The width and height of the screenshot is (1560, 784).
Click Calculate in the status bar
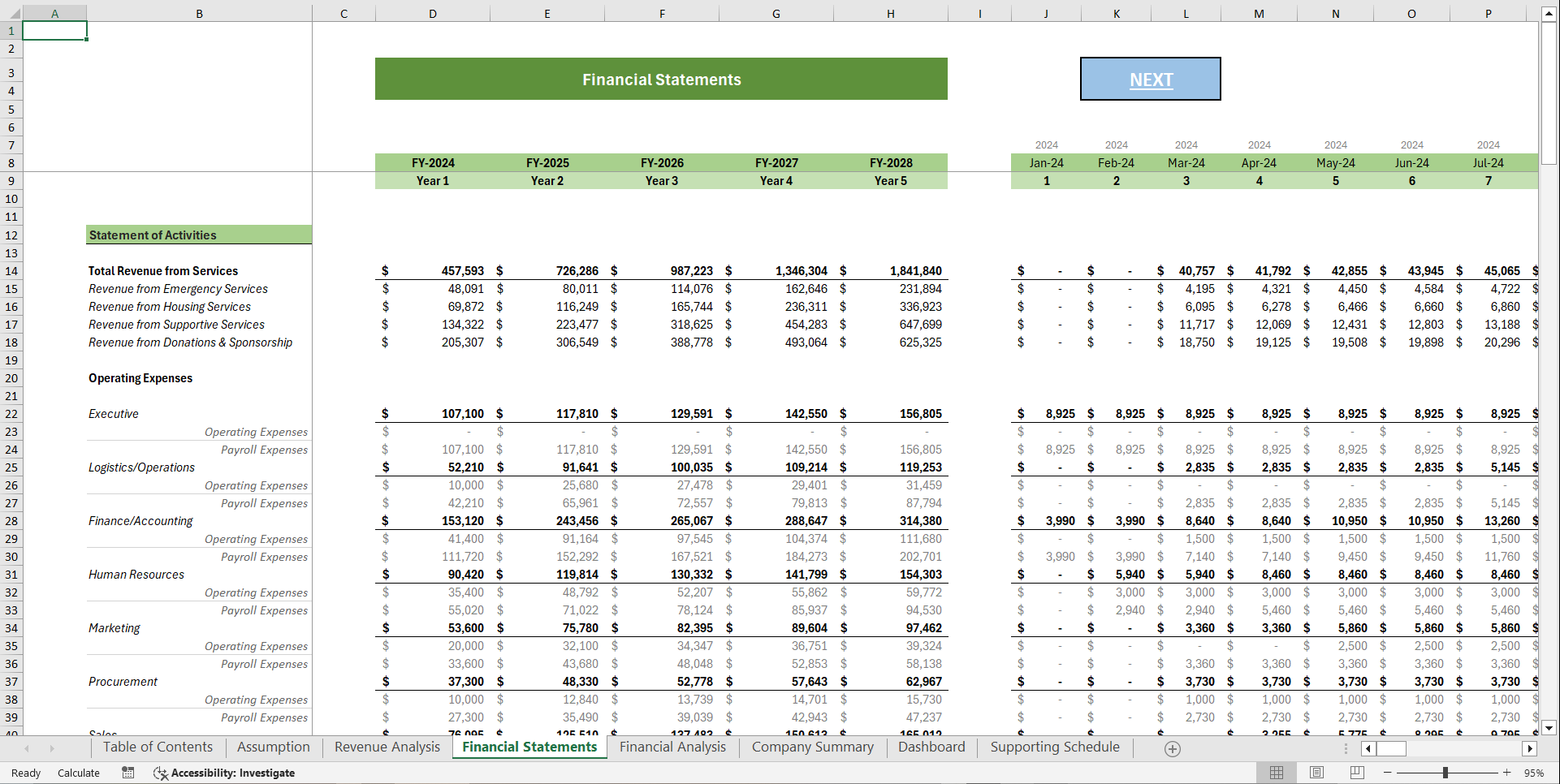pos(78,773)
